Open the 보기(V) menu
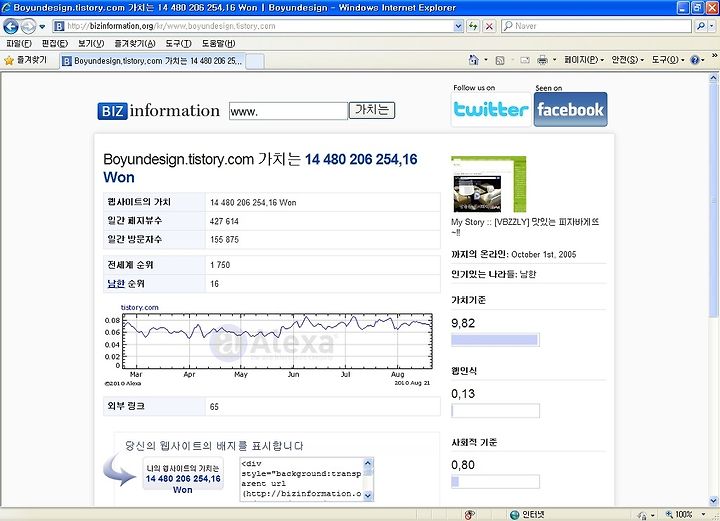 [x=90, y=44]
